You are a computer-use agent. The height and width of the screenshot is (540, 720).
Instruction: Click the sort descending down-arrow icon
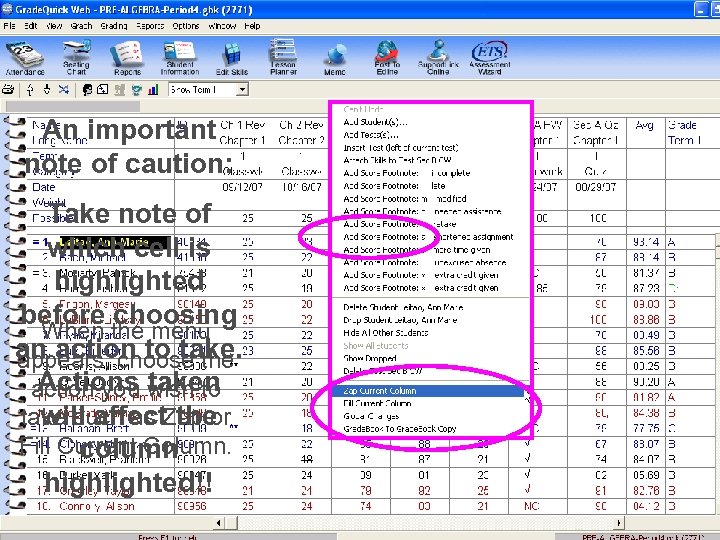[x=47, y=89]
